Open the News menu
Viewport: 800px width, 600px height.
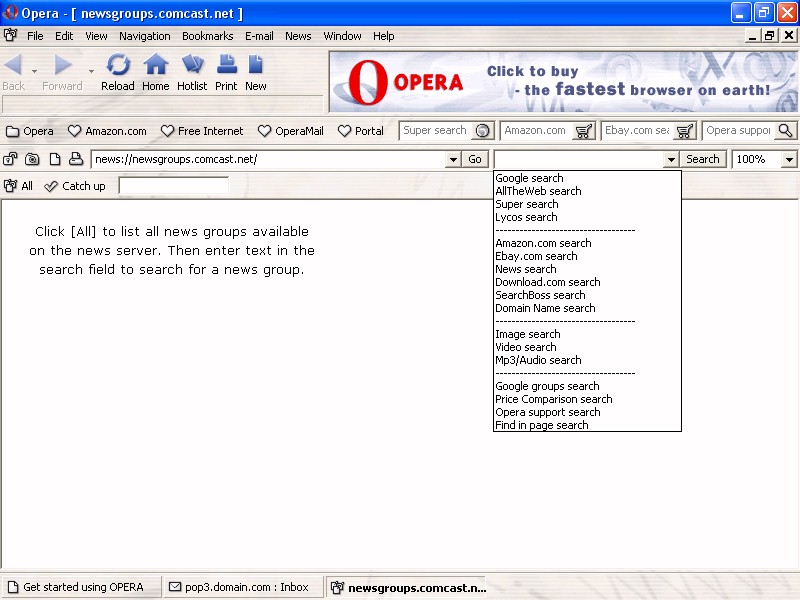tap(298, 36)
